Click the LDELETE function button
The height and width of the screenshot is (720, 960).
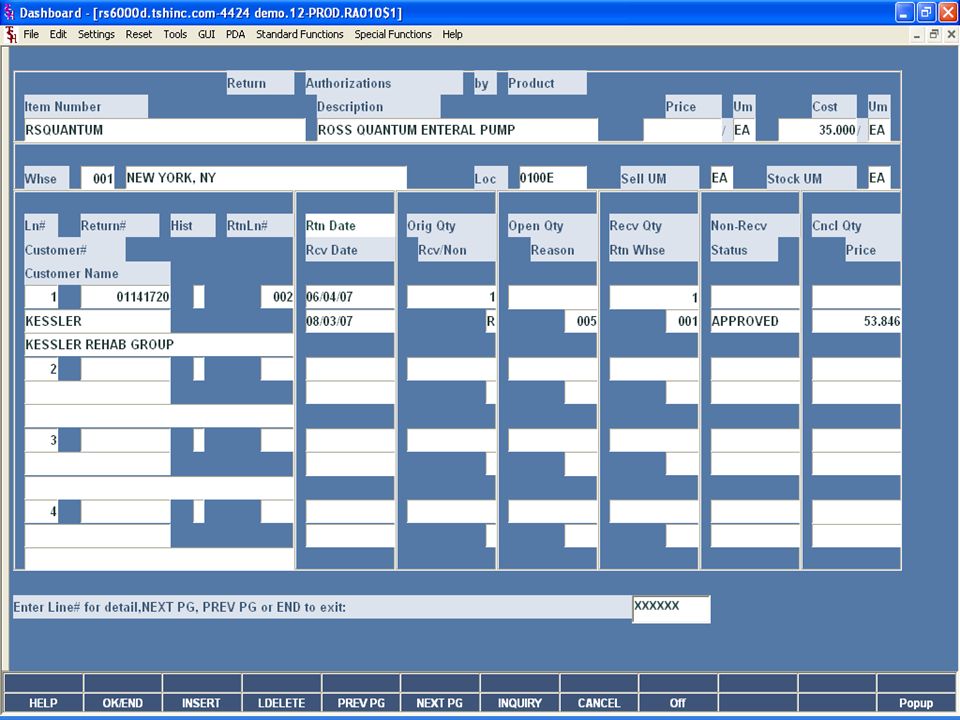click(x=281, y=703)
